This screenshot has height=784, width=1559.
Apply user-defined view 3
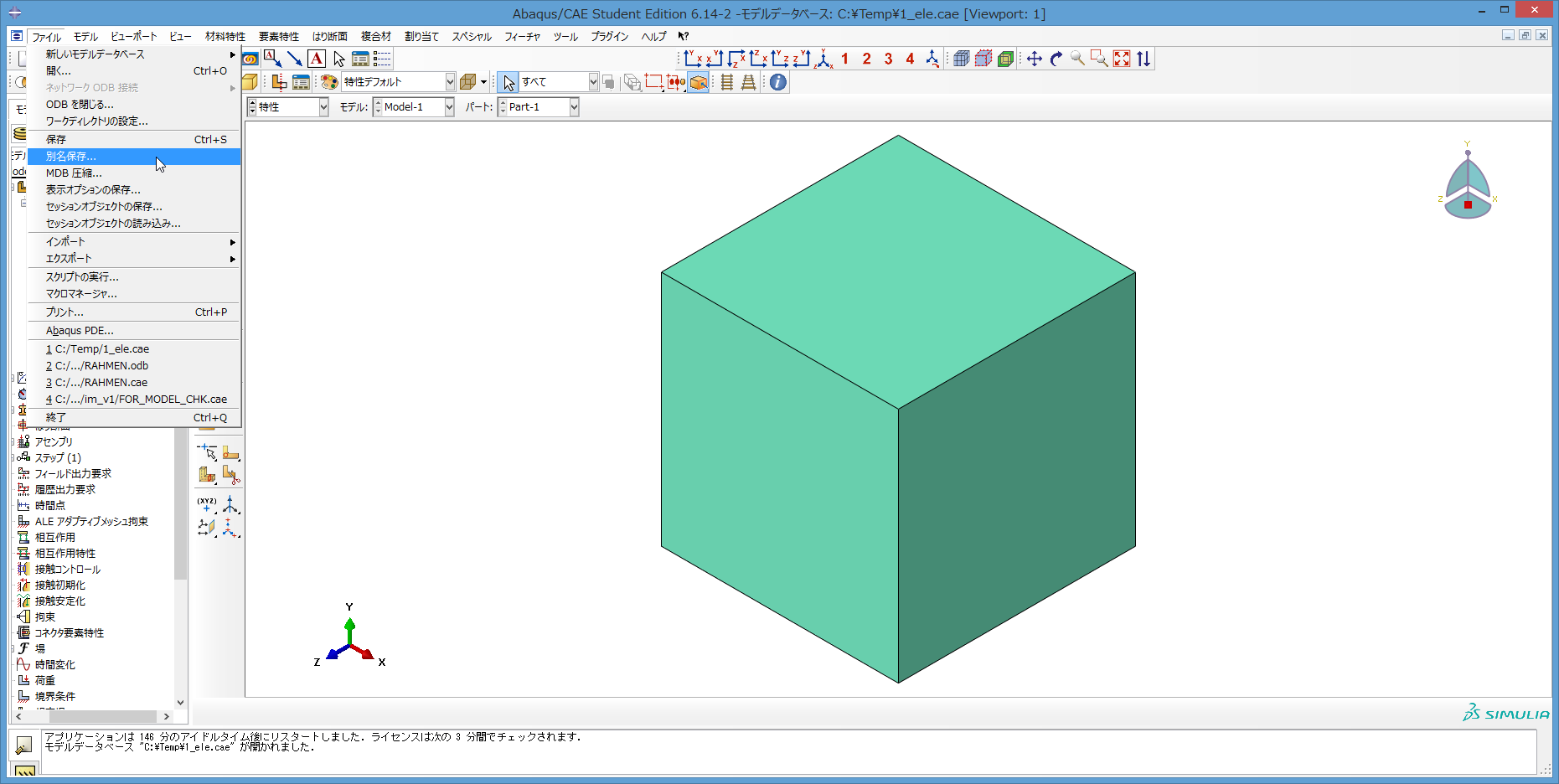(889, 59)
